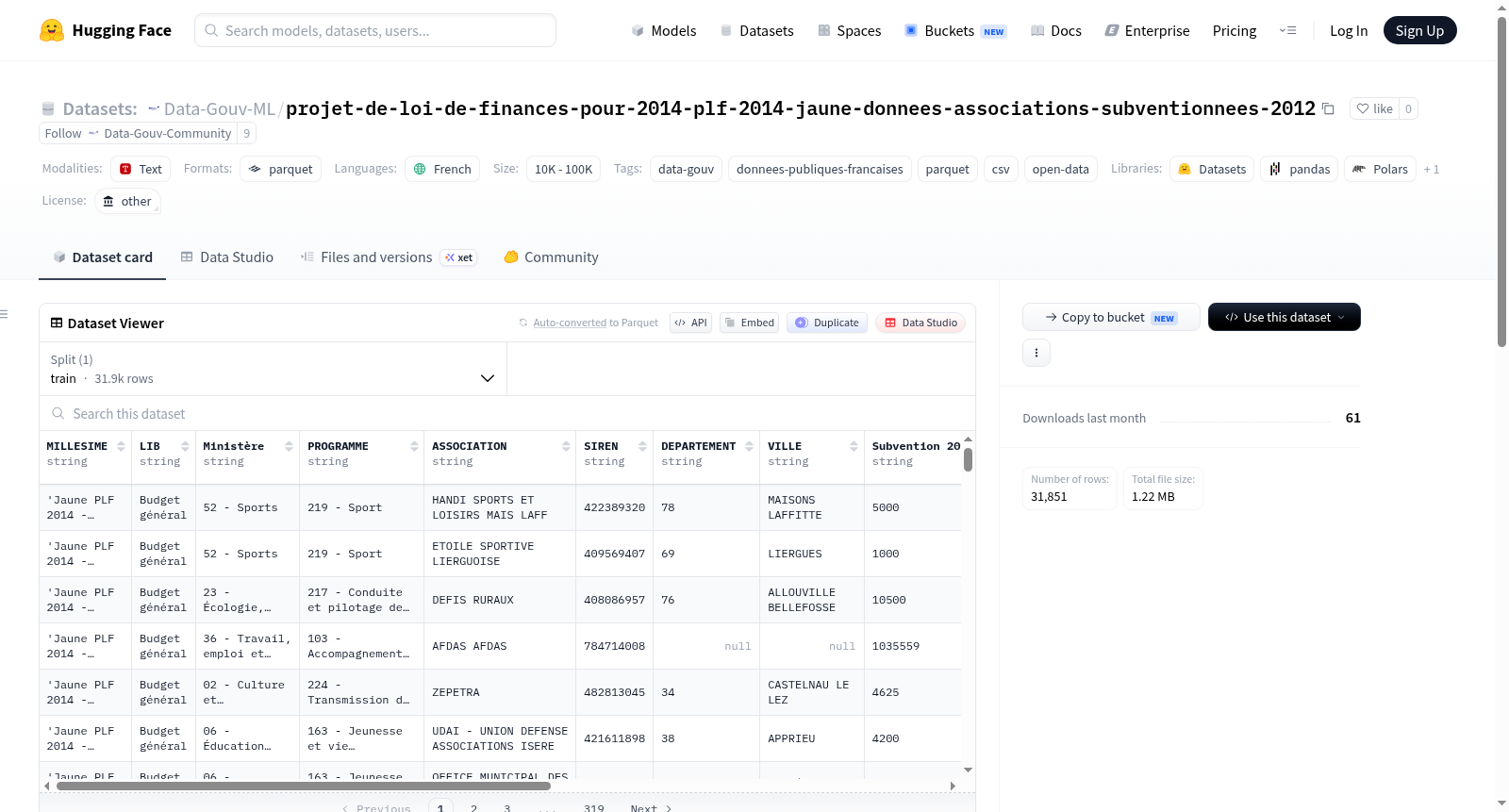This screenshot has width=1509, height=812.
Task: Select the 10K - 100K size tag
Action: pos(563,169)
